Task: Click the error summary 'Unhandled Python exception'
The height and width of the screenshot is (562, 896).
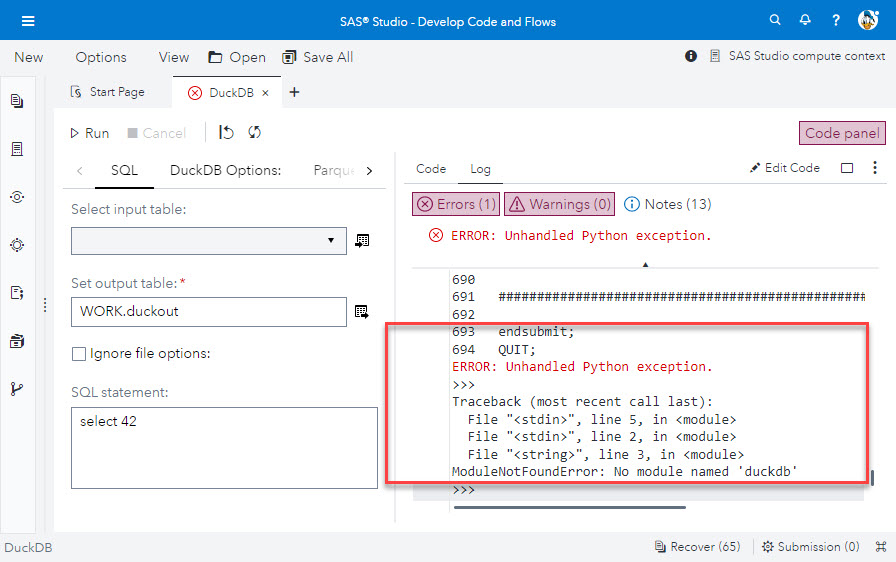Action: 581,235
